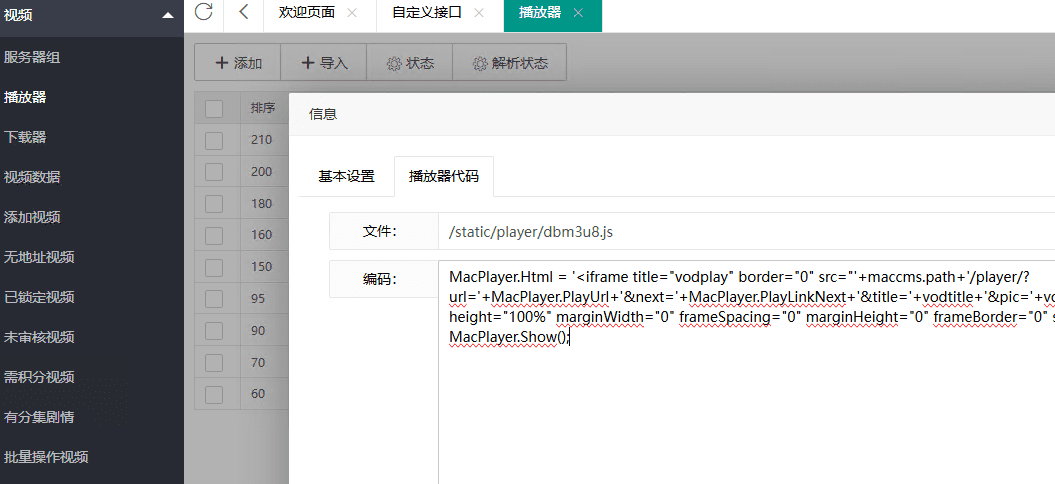Open the 状态 gear button

click(x=410, y=63)
